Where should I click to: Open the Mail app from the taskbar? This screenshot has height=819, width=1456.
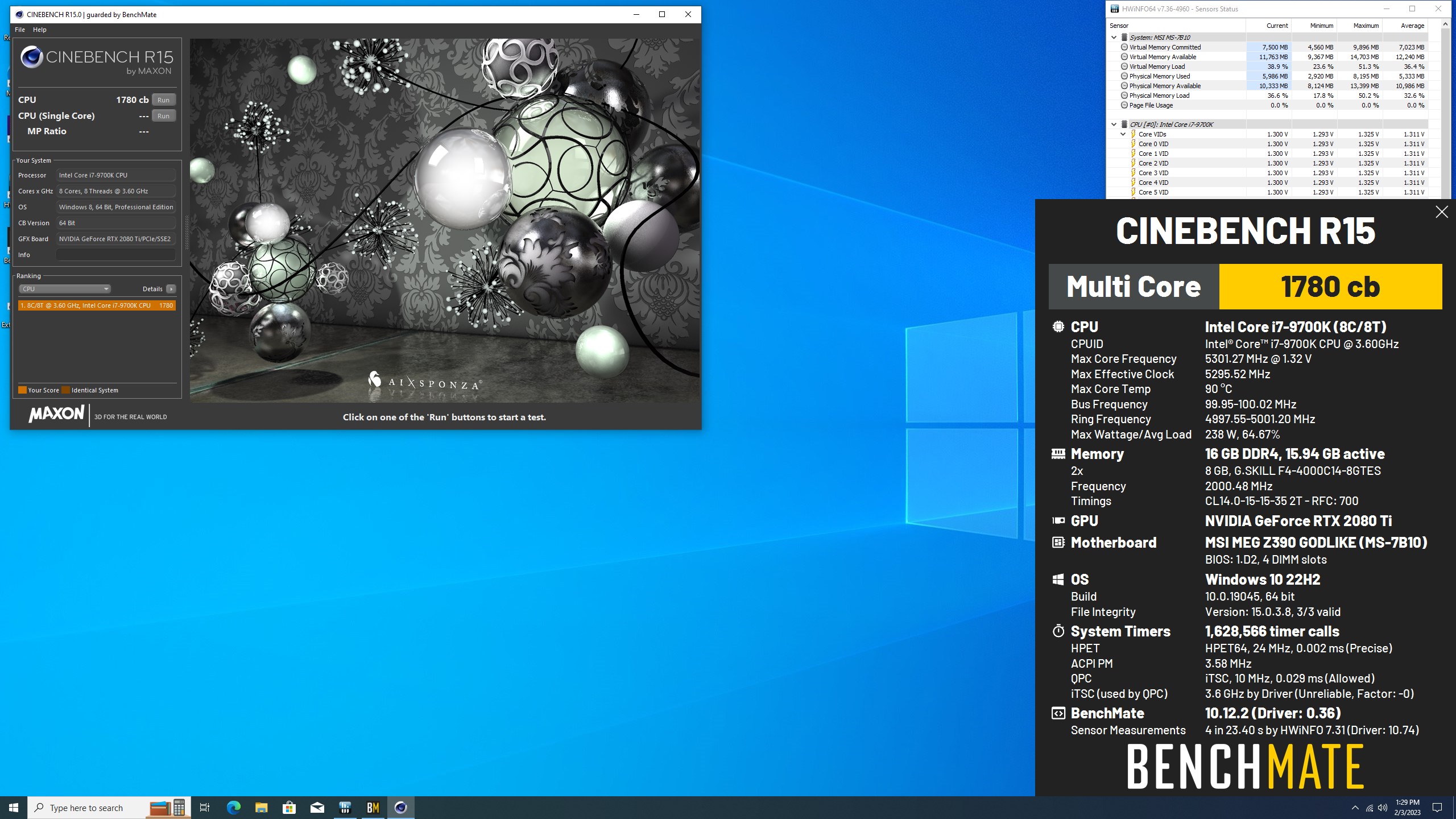pos(317,808)
